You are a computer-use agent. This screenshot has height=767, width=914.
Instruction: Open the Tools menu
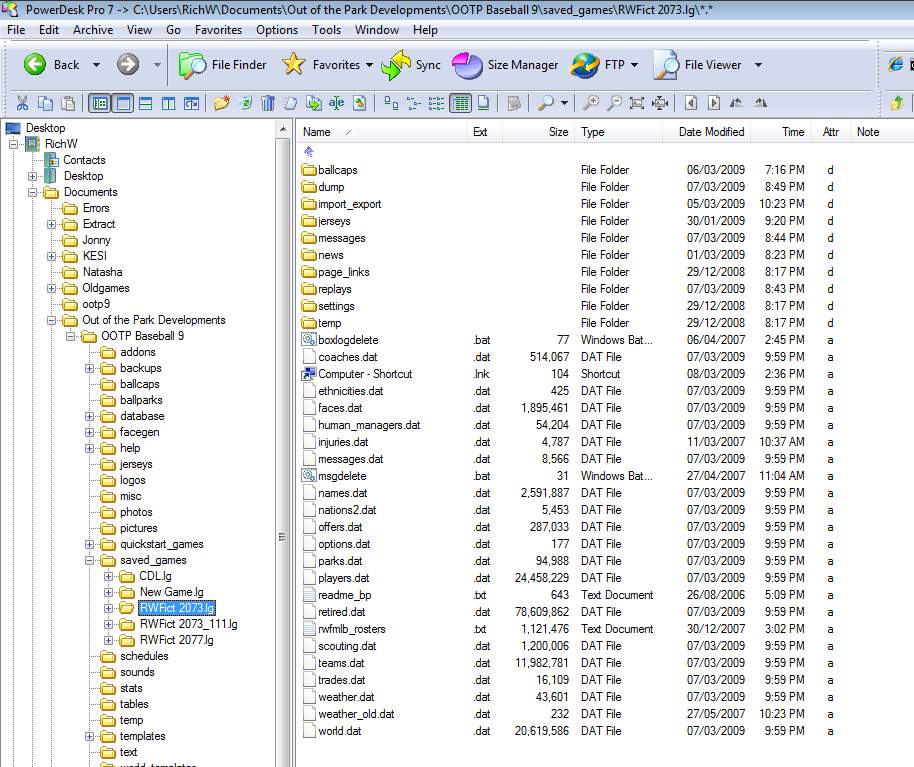point(326,30)
